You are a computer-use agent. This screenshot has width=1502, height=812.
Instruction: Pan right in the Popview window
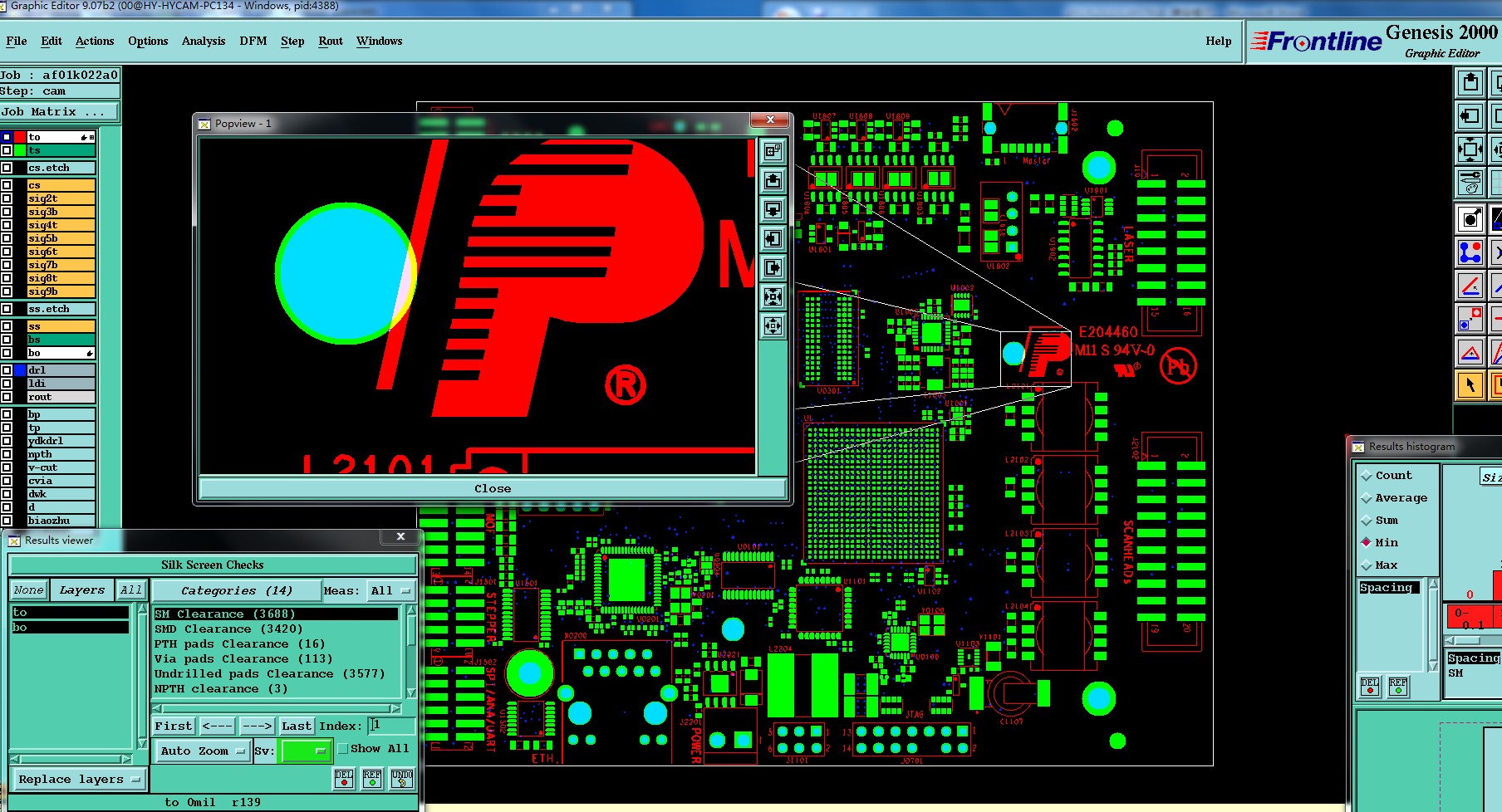[773, 267]
